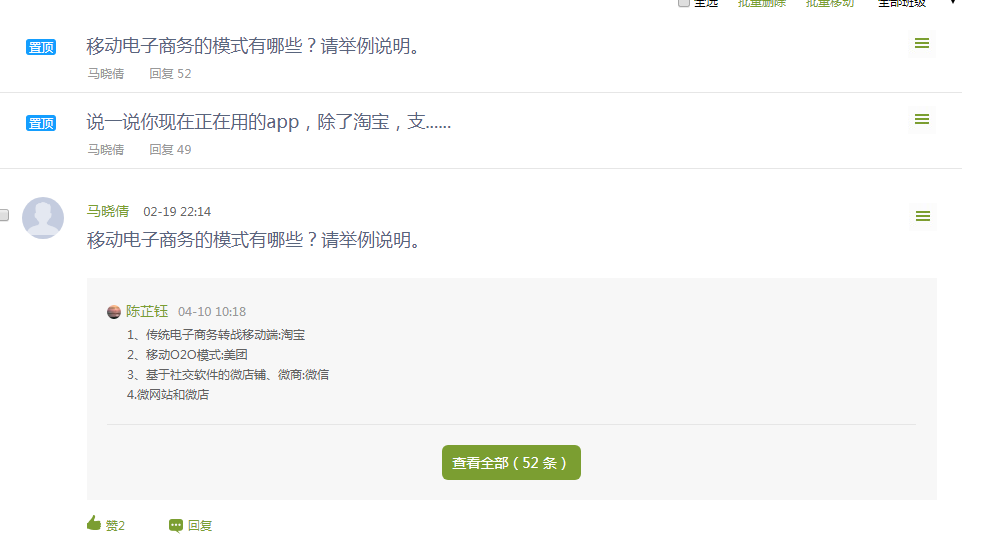This screenshot has height=534, width=982.
Task: Click the reply speech bubble icon
Action: point(176,525)
